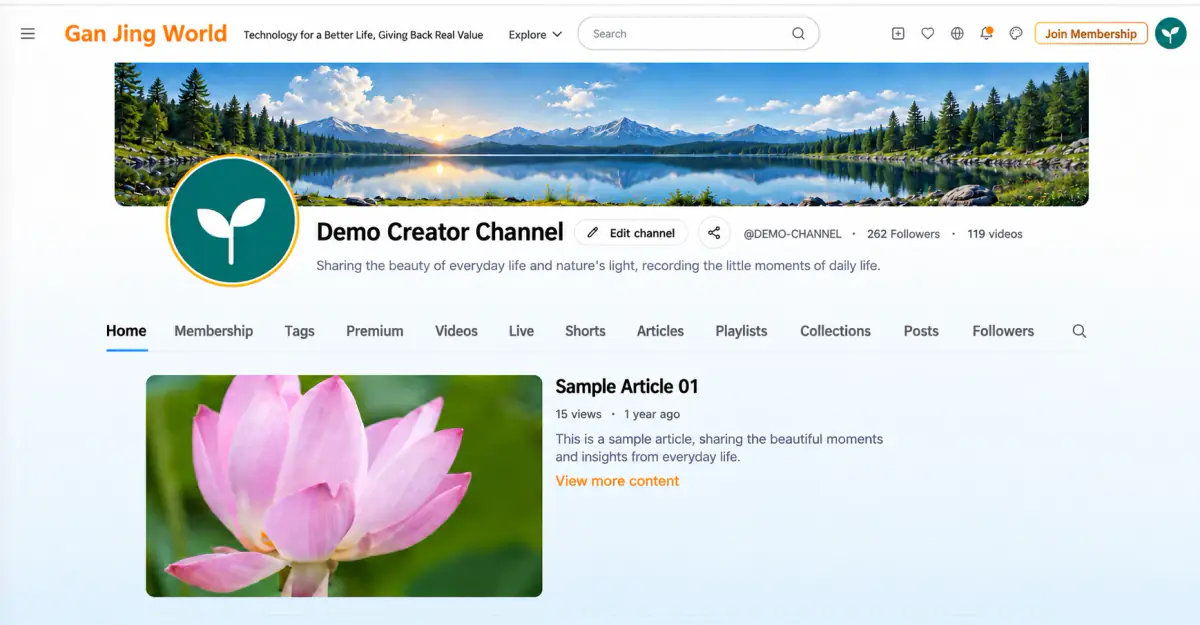
Task: Open the language globe icon
Action: click(x=957, y=33)
